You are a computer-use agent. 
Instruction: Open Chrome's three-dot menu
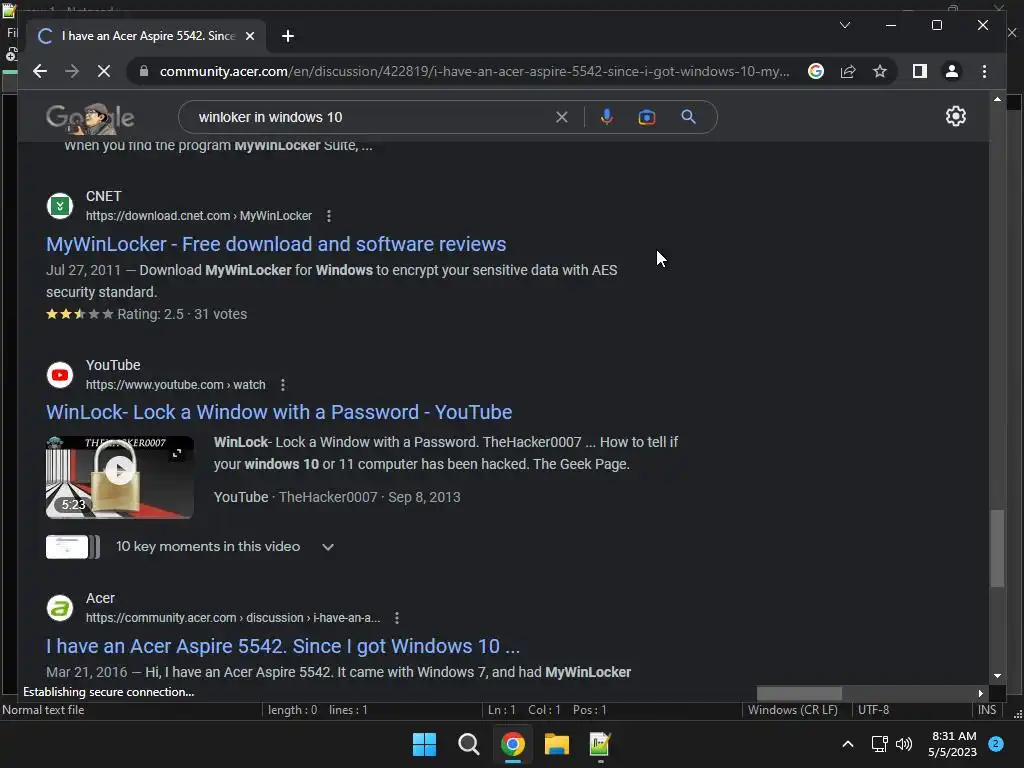984,71
